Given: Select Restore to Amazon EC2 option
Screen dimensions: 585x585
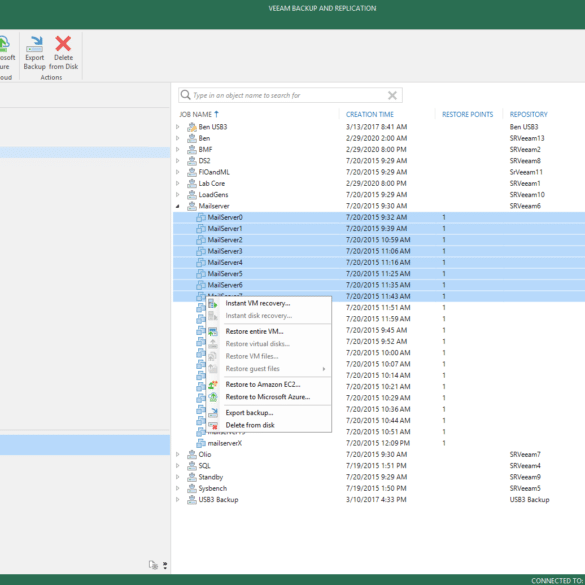Looking at the screenshot, I should click(269, 385).
